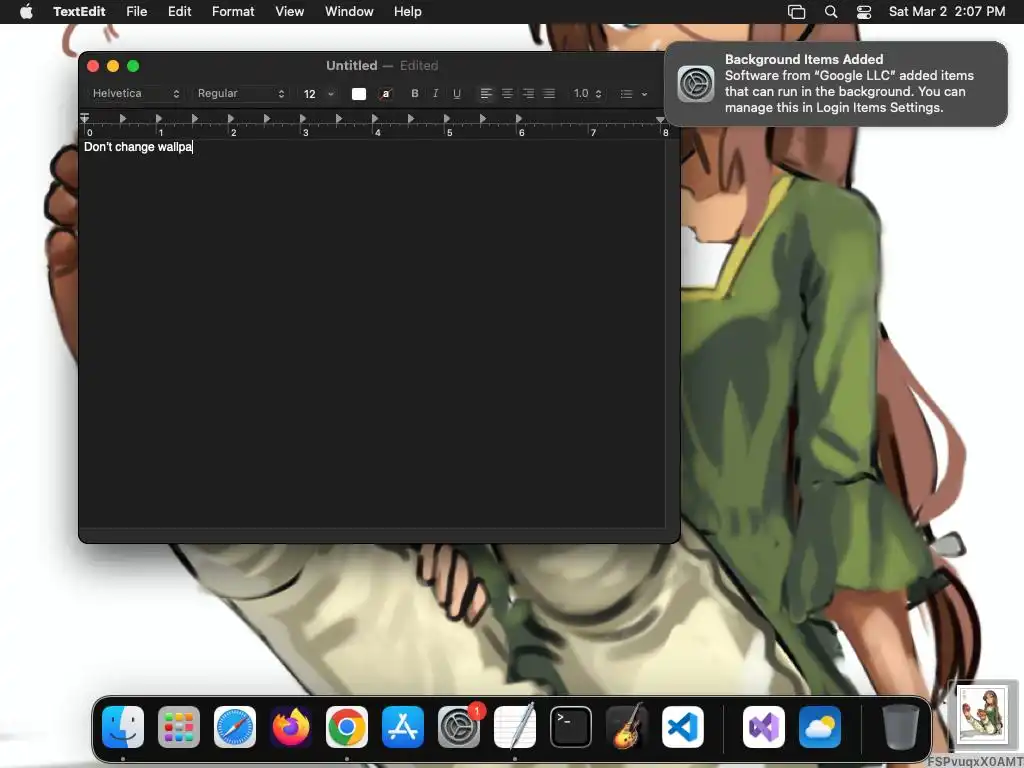Justify the text
Image resolution: width=1024 pixels, height=768 pixels.
[549, 93]
